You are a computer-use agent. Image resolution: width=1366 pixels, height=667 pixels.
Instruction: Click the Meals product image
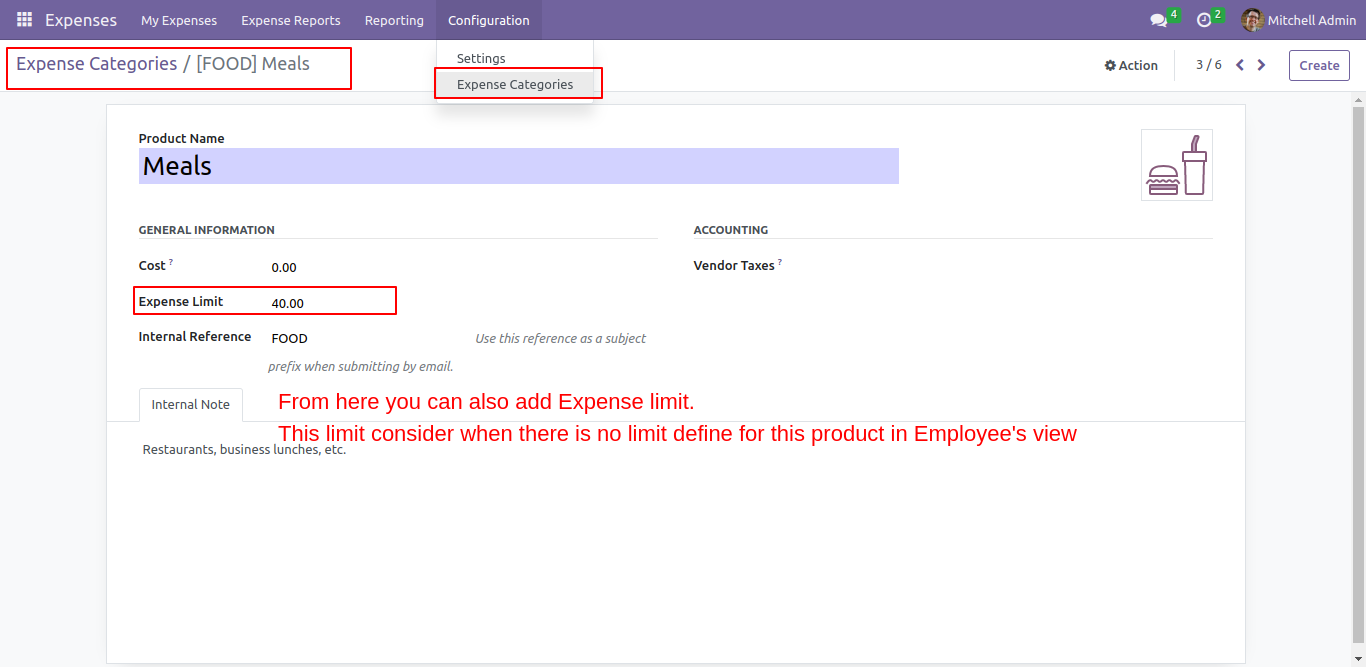tap(1177, 165)
